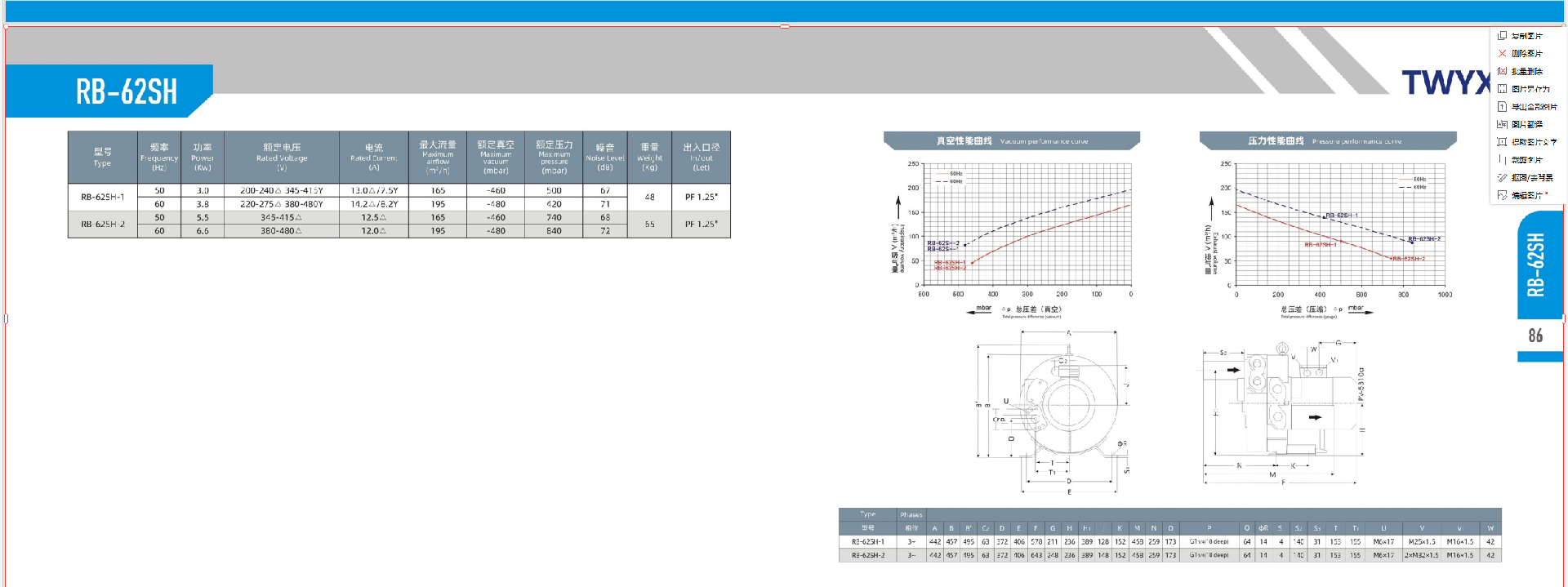Click the red X delete image icon
1568x587 pixels.
1502,53
